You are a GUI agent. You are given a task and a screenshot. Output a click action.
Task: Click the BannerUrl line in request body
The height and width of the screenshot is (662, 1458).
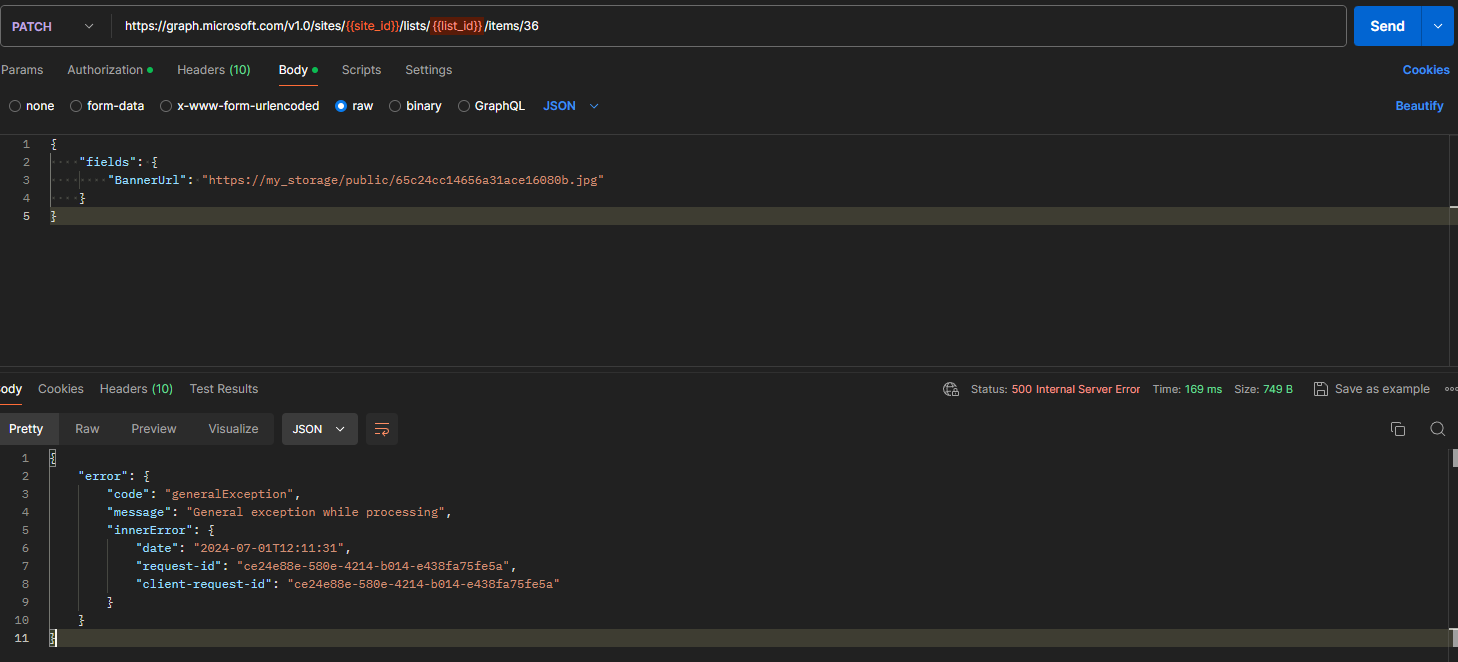click(356, 180)
